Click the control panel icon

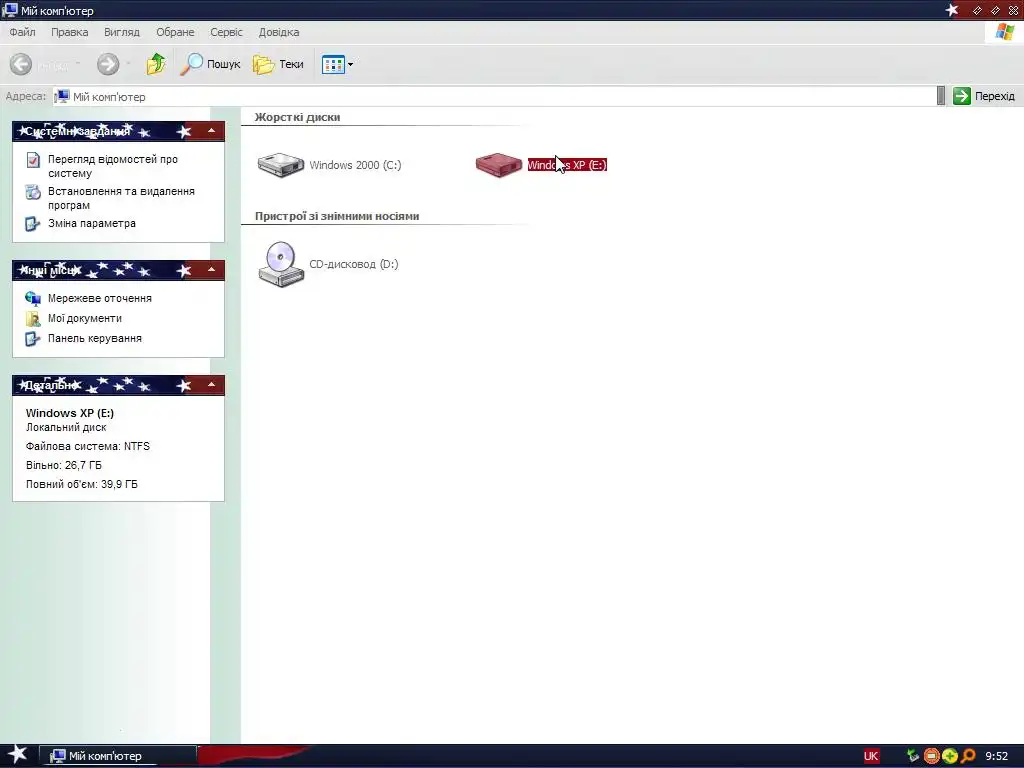33,339
